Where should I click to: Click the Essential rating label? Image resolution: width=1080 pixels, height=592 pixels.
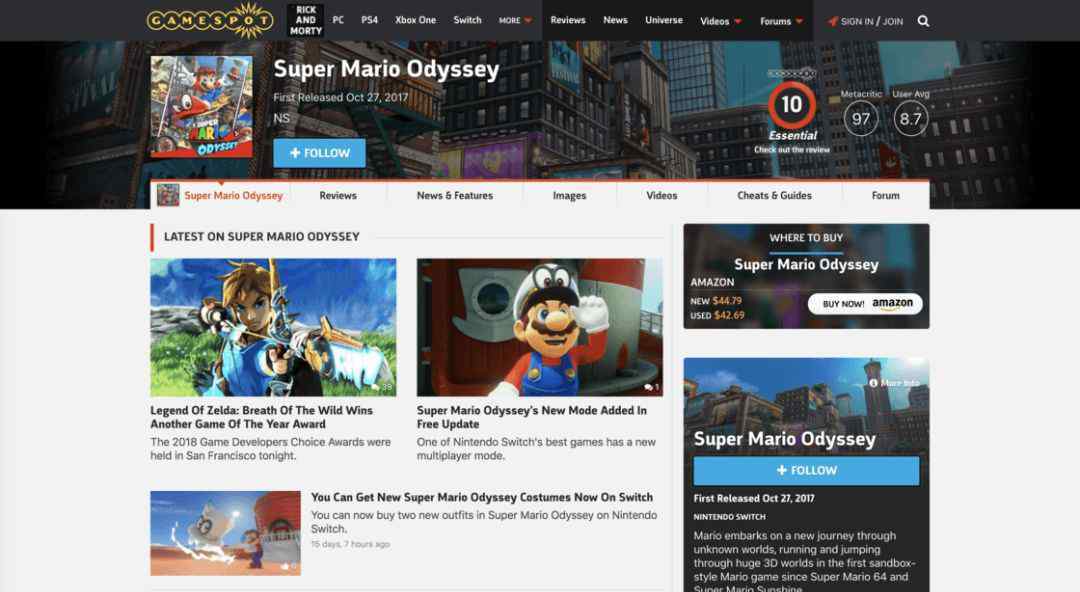click(x=793, y=136)
